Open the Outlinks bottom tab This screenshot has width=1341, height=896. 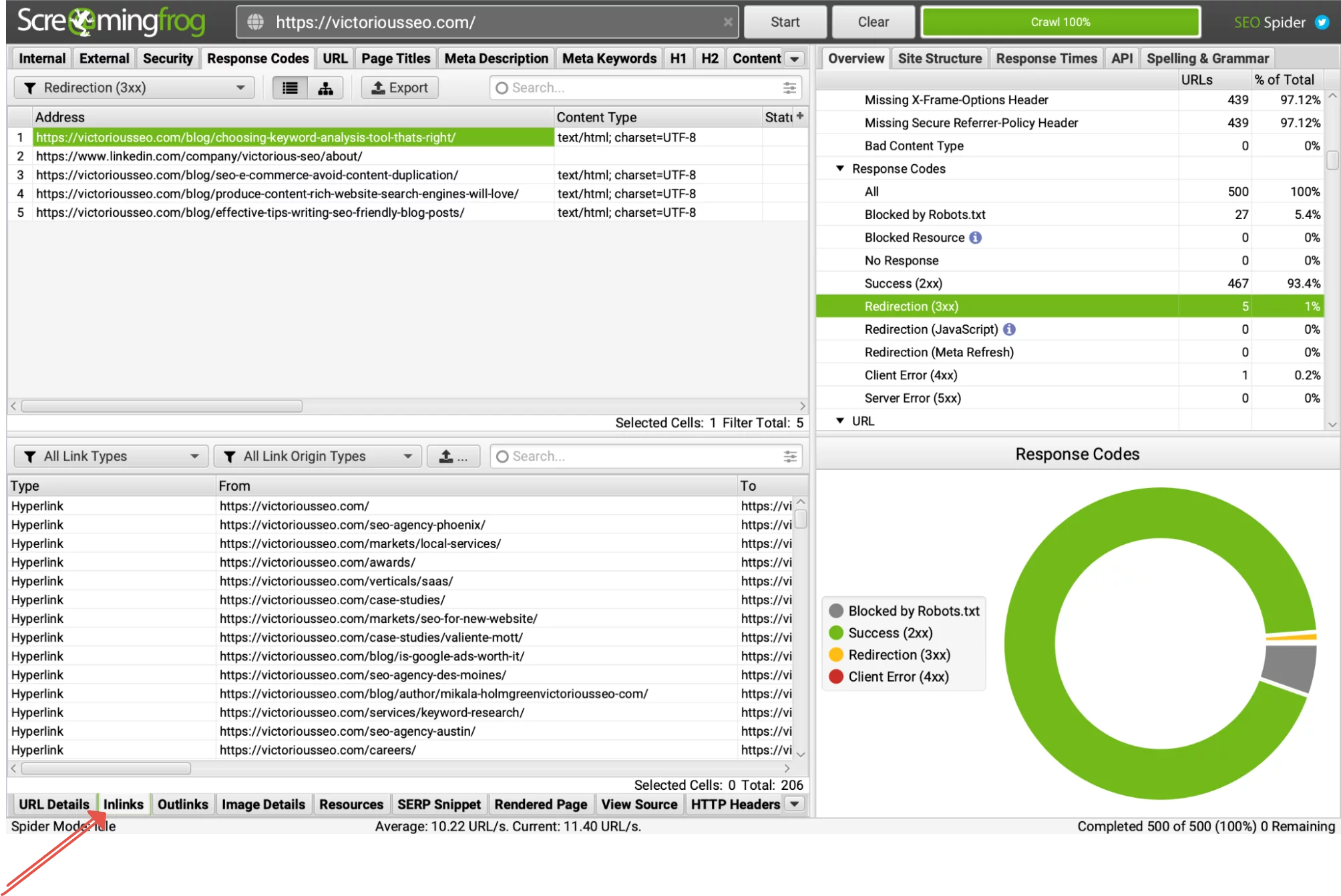182,805
